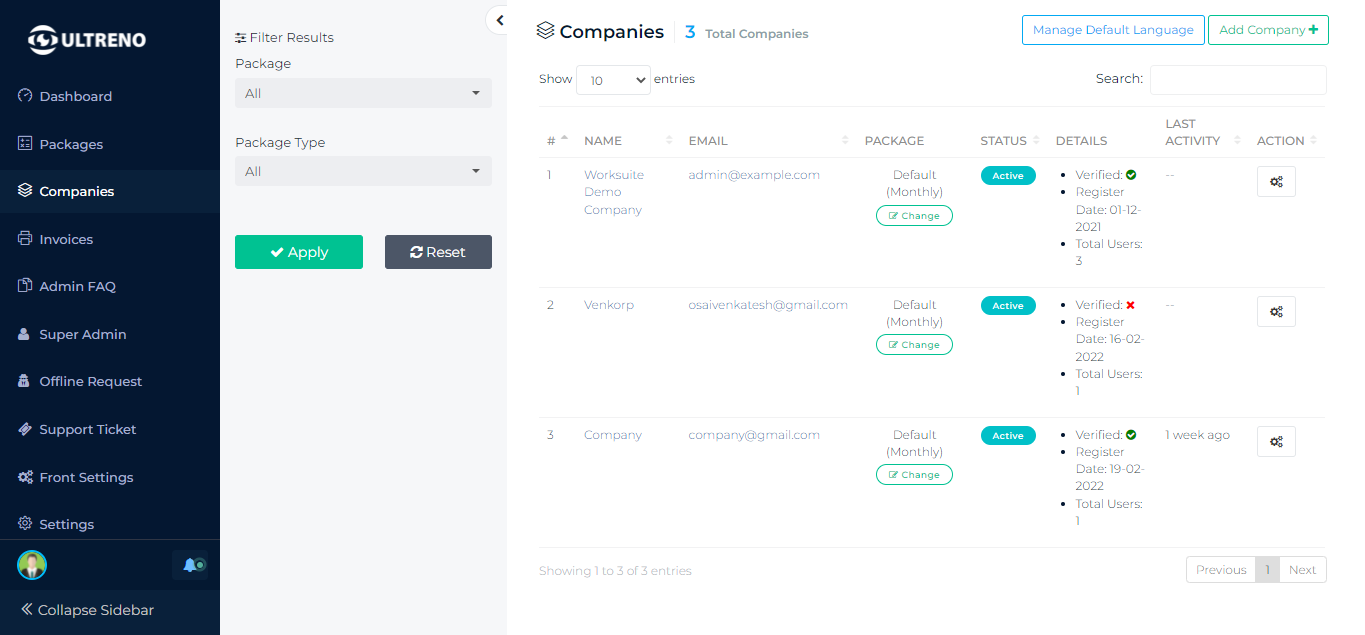Select Super Admin from the sidebar menu
Screen dimensions: 1365x635
(24, 334)
